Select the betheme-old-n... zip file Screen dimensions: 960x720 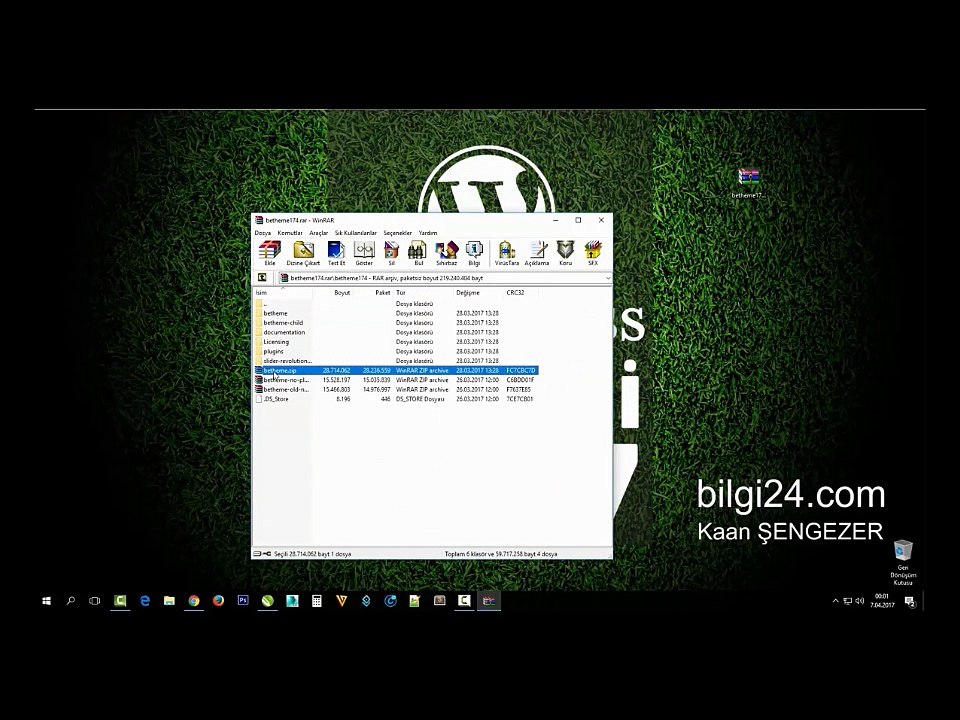pyautogui.click(x=396, y=389)
